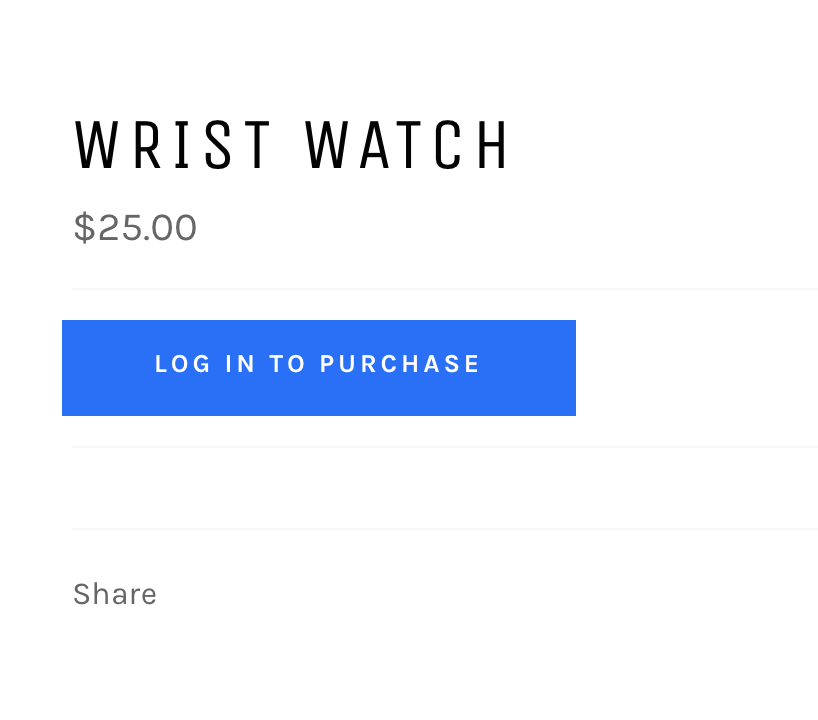This screenshot has width=818, height=720.
Task: Click the $25.00 price text
Action: tap(135, 228)
